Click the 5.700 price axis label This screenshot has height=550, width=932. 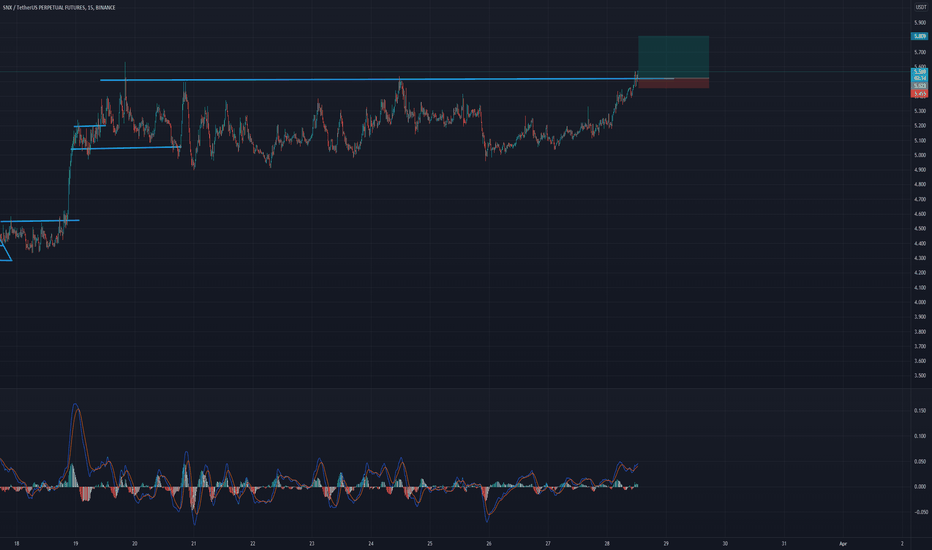(920, 52)
